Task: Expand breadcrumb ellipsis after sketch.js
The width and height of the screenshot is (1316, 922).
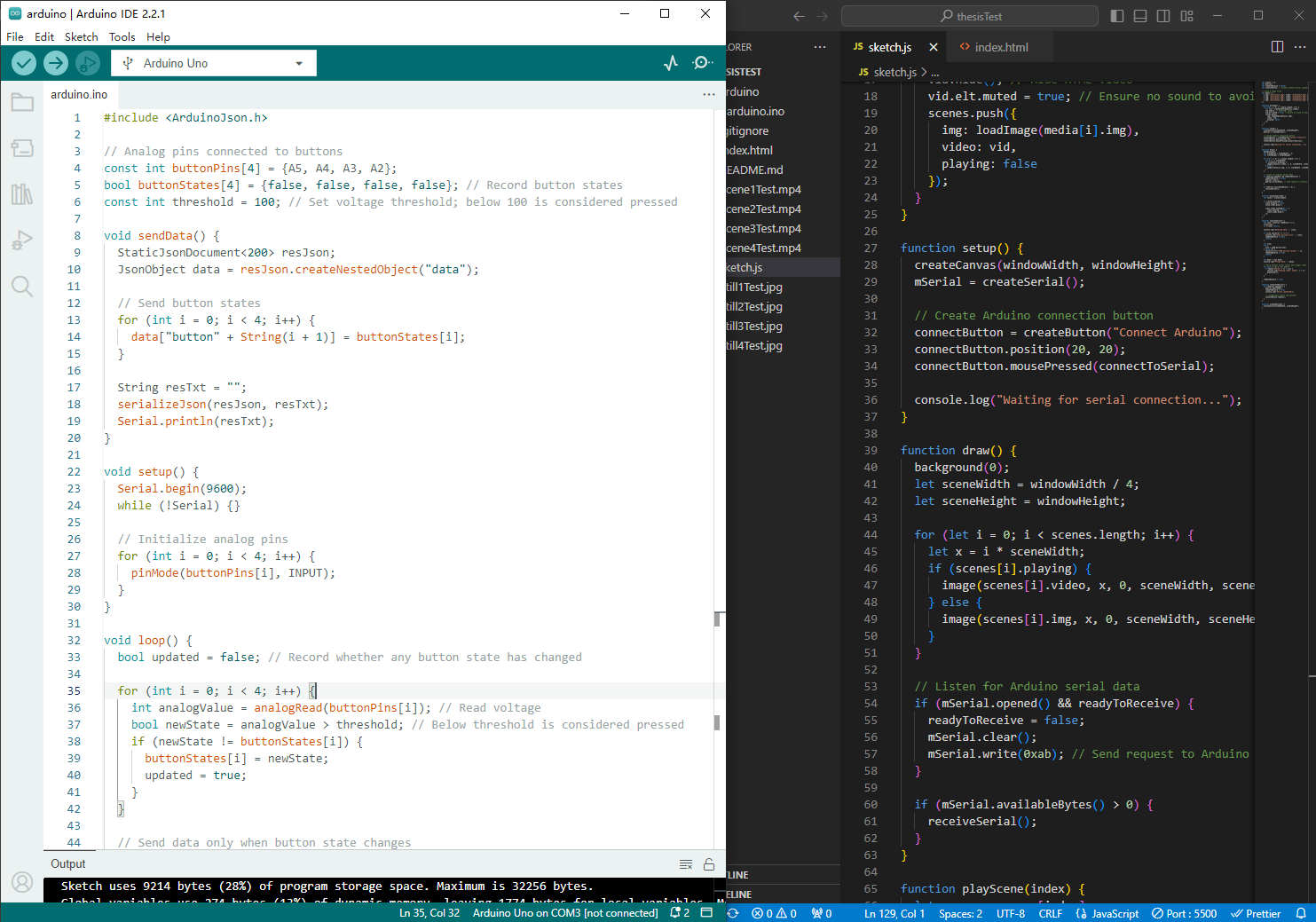Action: pyautogui.click(x=935, y=73)
